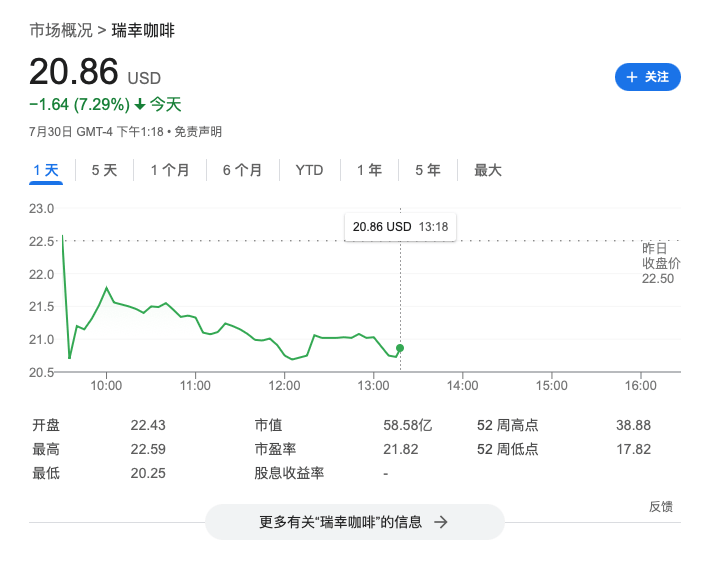The height and width of the screenshot is (565, 719).
Task: Select the 1 天 range tab
Action: [46, 170]
